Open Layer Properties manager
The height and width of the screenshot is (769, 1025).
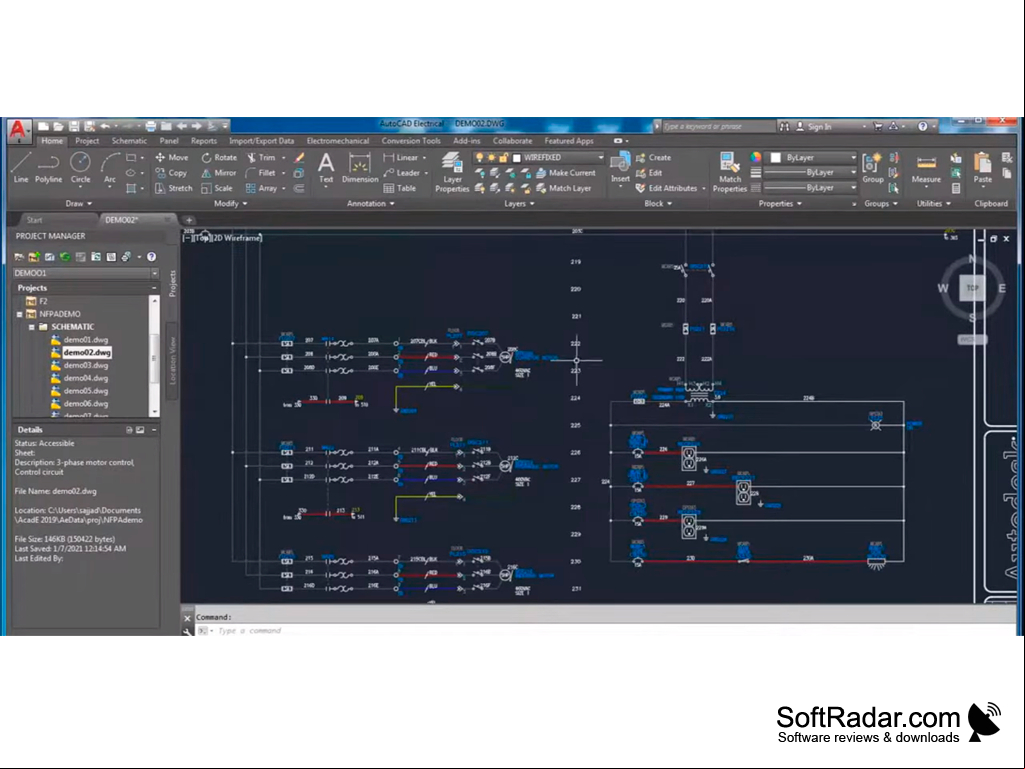click(x=452, y=172)
